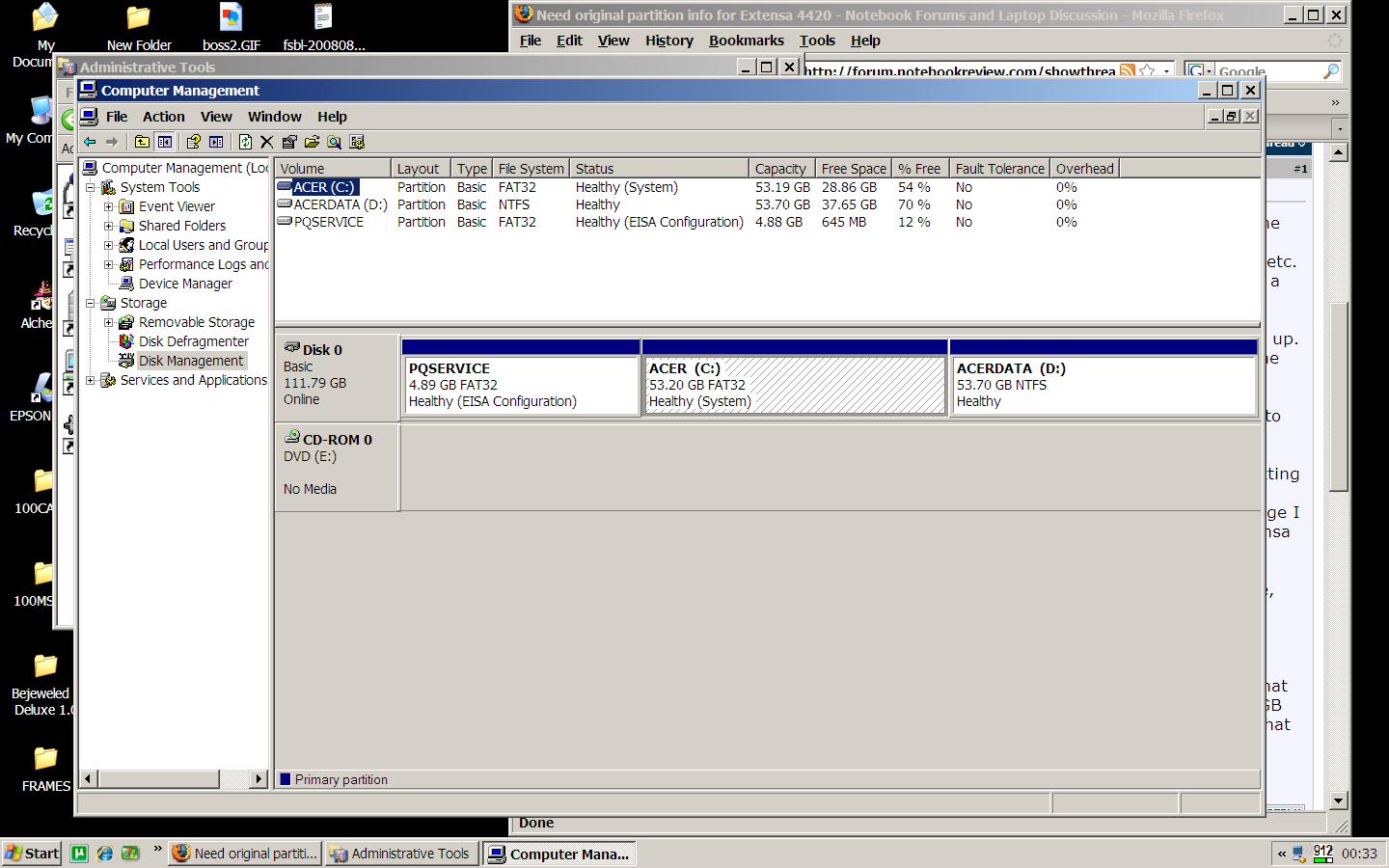The height and width of the screenshot is (868, 1389).
Task: Click tree pane horizontal scrollbar right arrow
Action: tap(258, 778)
